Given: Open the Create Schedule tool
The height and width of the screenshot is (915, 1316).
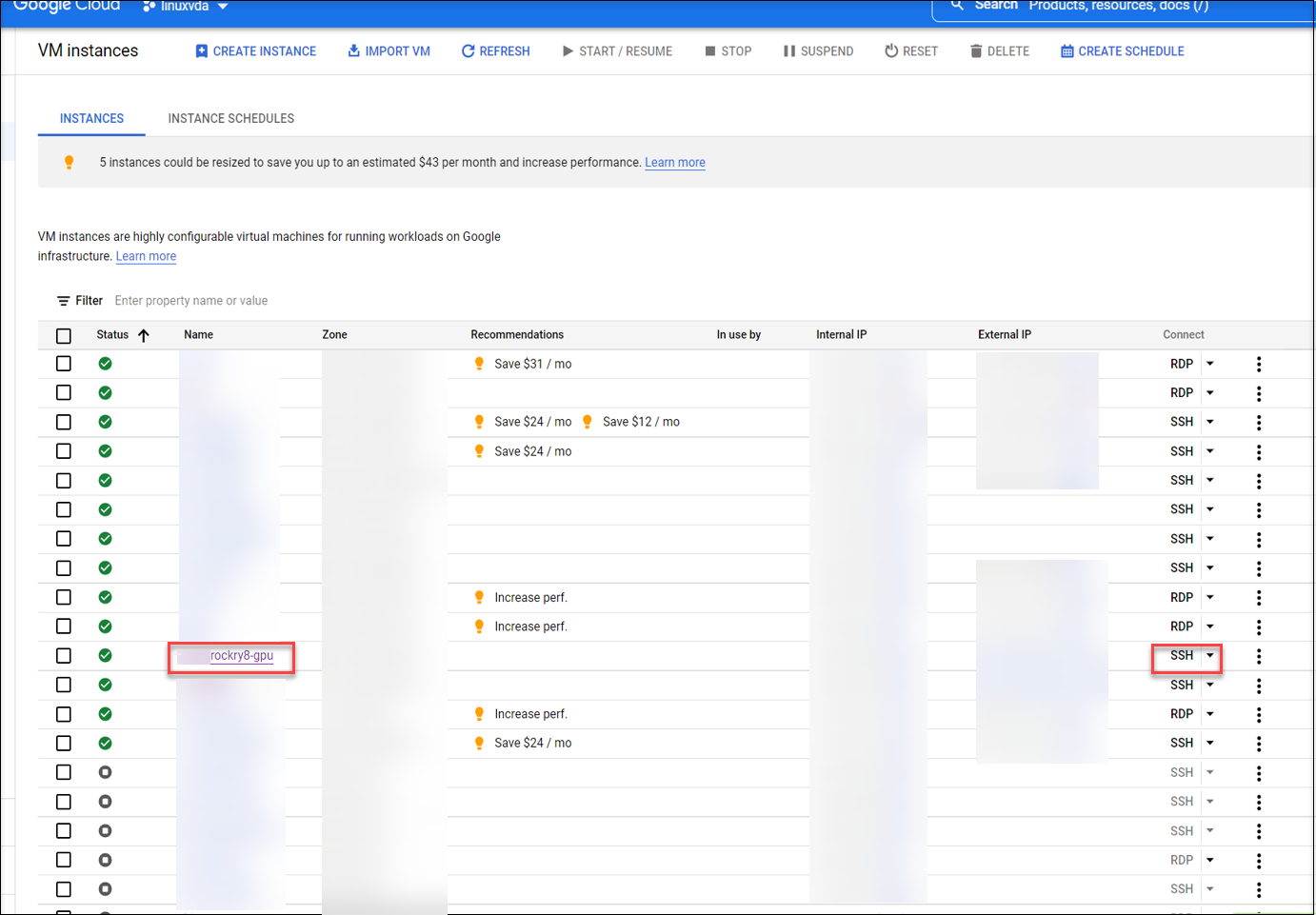Looking at the screenshot, I should [x=1122, y=50].
